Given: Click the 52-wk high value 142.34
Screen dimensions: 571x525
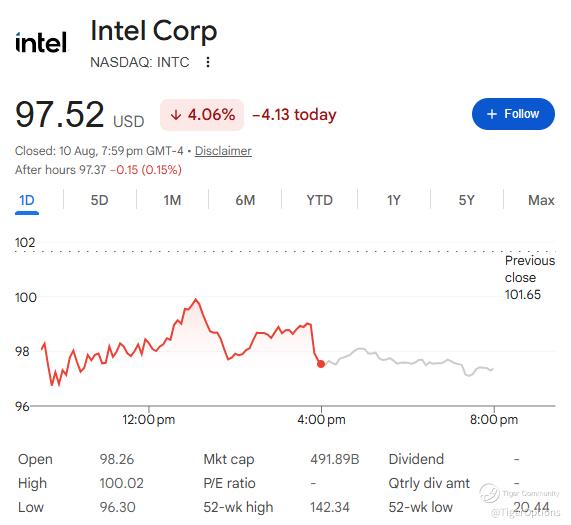Looking at the screenshot, I should click(330, 507).
